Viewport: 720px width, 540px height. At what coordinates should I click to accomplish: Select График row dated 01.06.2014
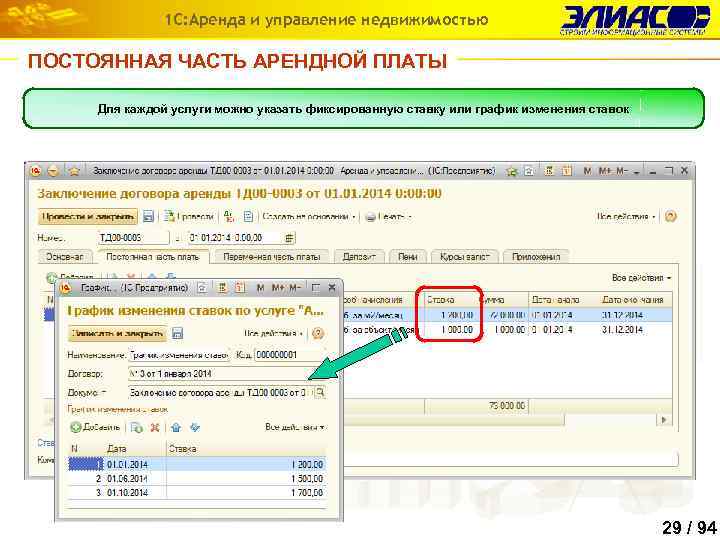tap(197, 478)
